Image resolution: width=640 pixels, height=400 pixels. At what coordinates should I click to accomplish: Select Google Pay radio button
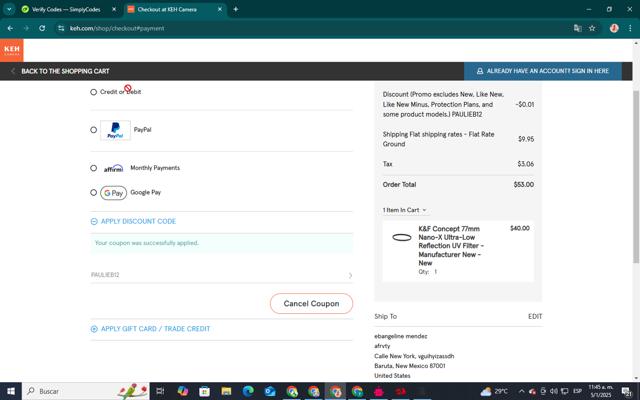pyautogui.click(x=93, y=192)
